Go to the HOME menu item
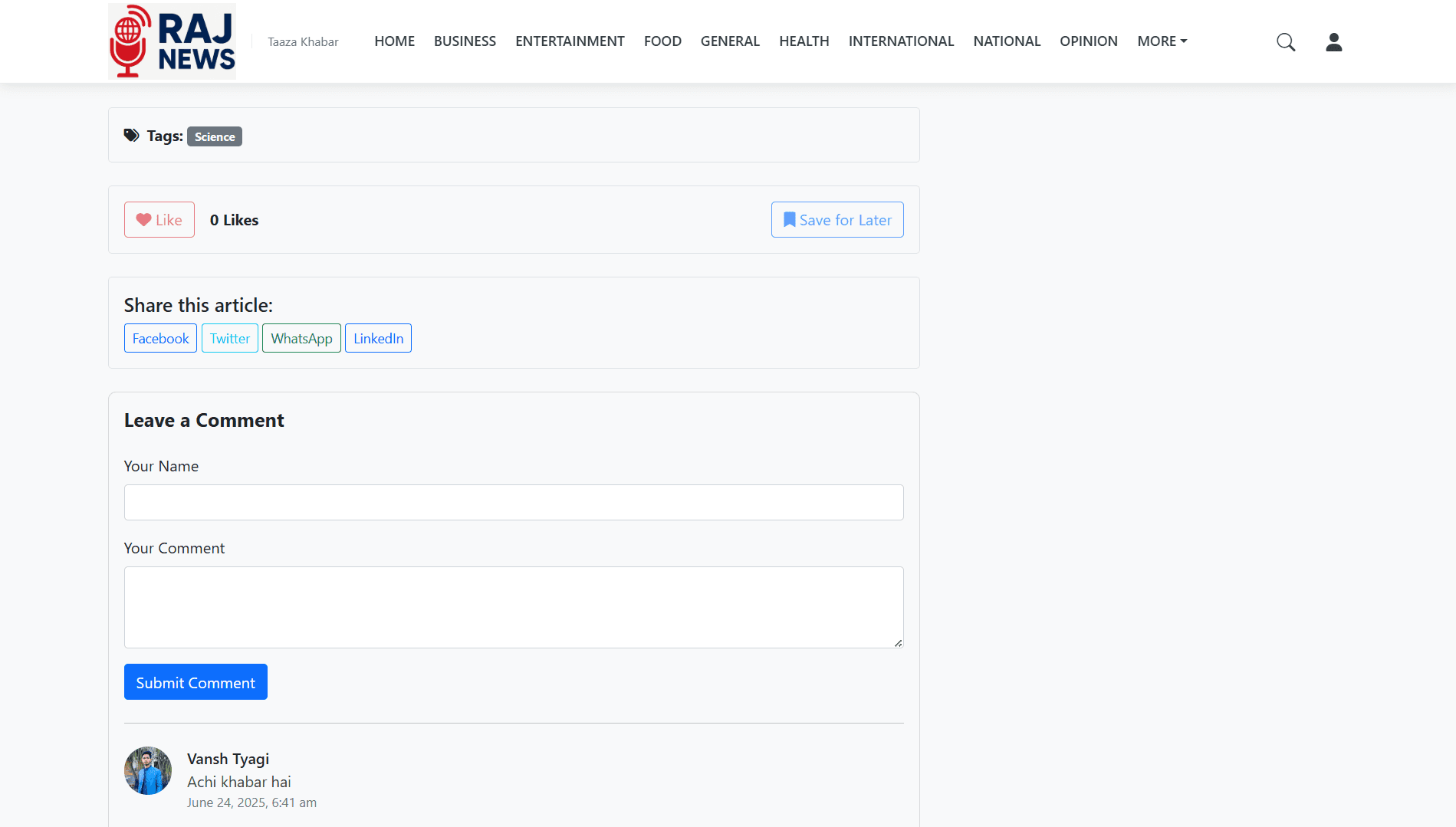 (394, 41)
